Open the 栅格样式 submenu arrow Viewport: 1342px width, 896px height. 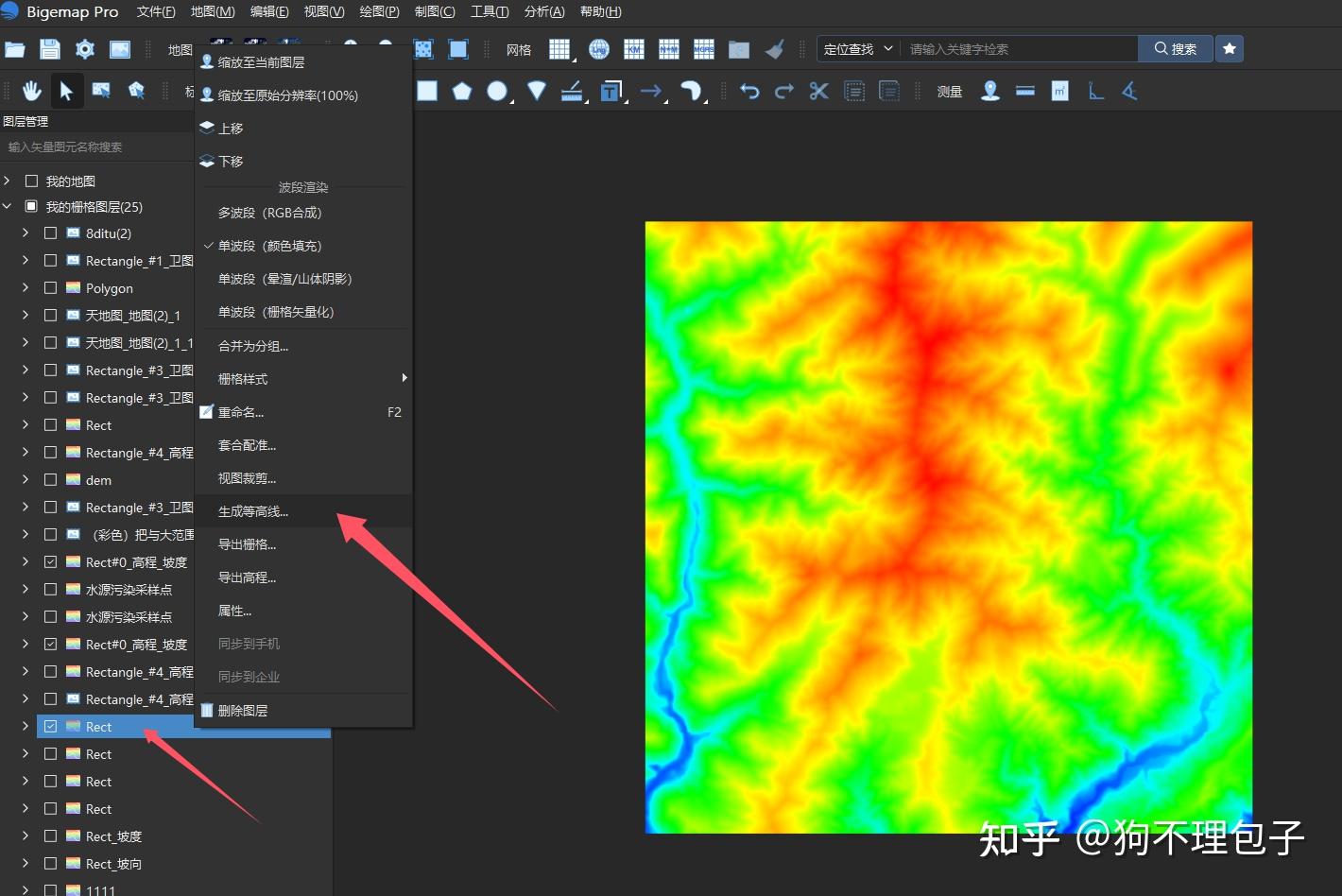point(404,378)
